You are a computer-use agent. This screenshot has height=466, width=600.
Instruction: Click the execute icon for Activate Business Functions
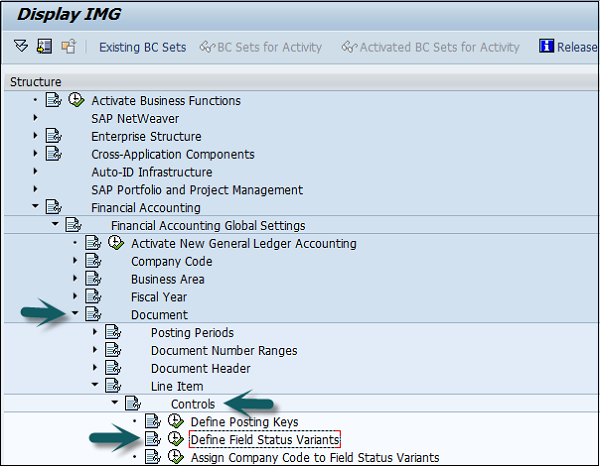tap(76, 100)
